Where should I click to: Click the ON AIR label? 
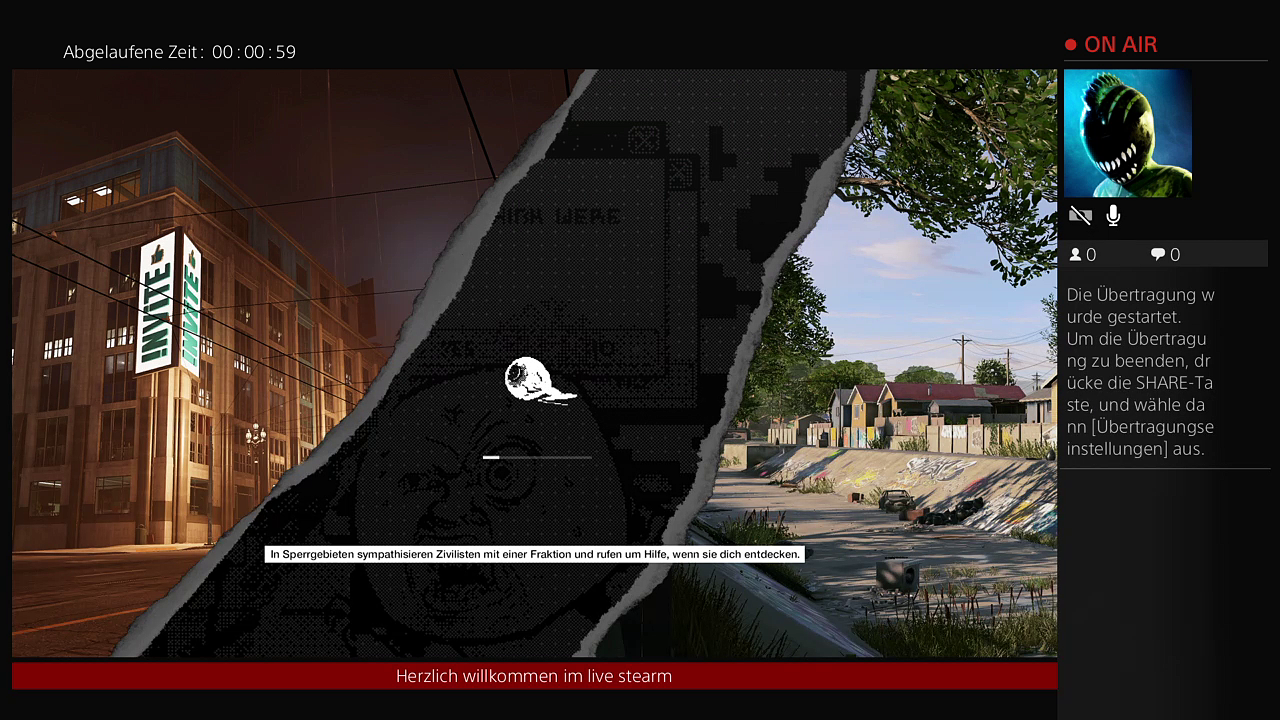pos(1120,45)
